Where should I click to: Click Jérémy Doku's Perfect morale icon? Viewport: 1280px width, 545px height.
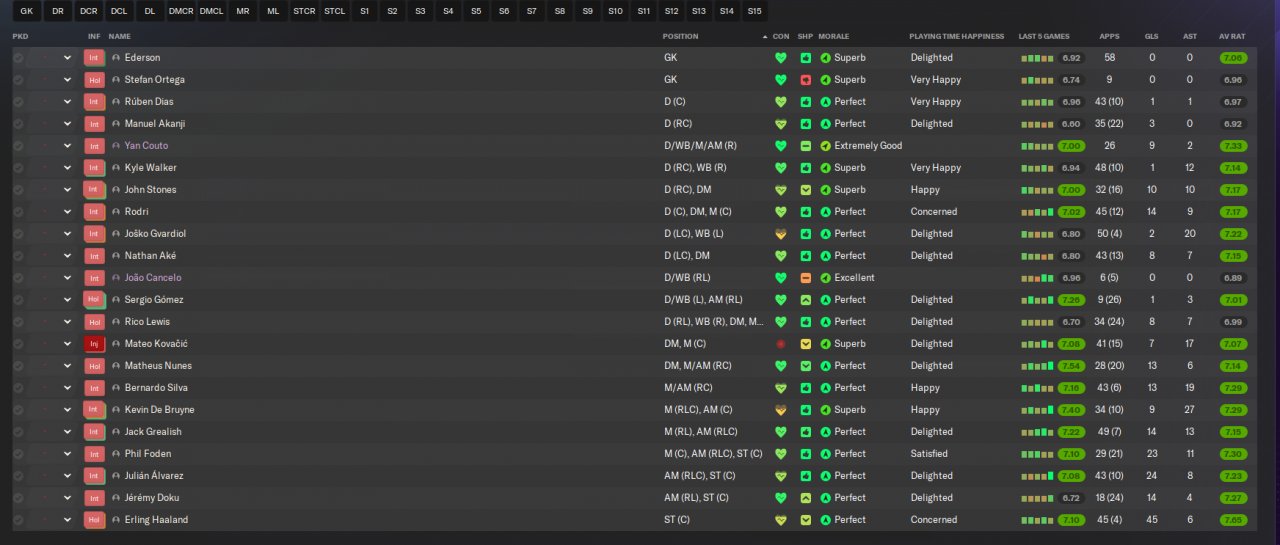(x=825, y=498)
